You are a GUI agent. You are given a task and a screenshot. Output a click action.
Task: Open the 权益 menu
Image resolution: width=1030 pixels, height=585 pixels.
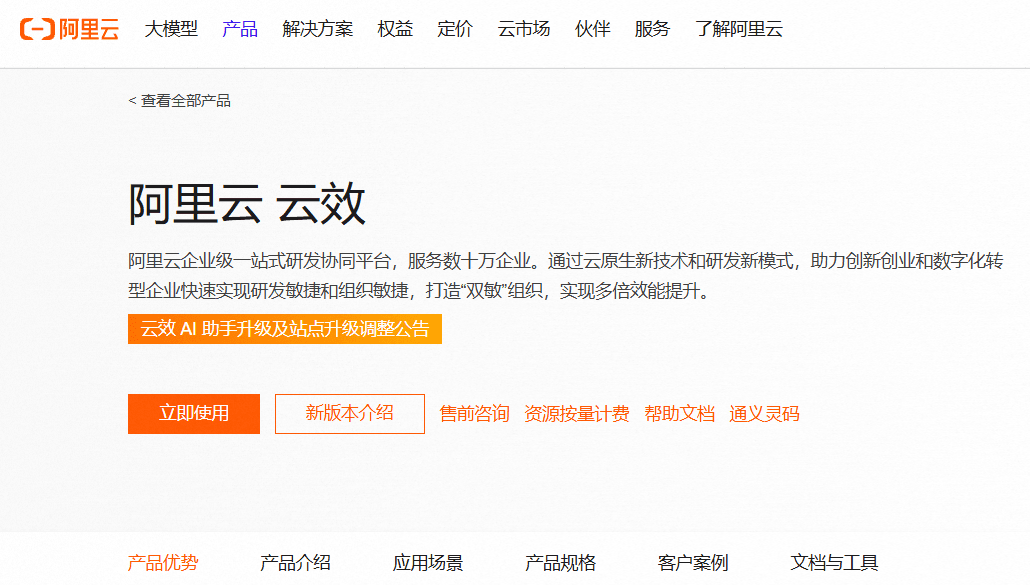point(395,29)
